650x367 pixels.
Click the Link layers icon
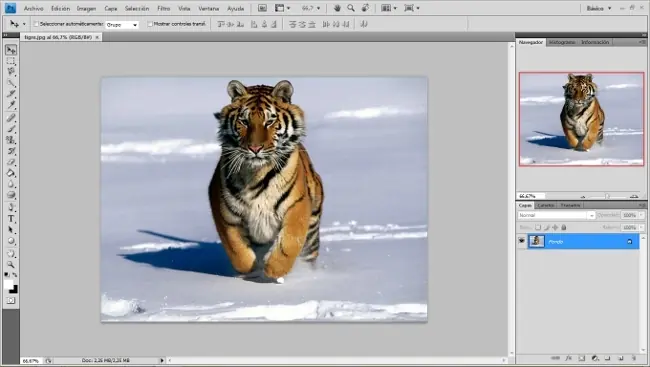pyautogui.click(x=555, y=358)
